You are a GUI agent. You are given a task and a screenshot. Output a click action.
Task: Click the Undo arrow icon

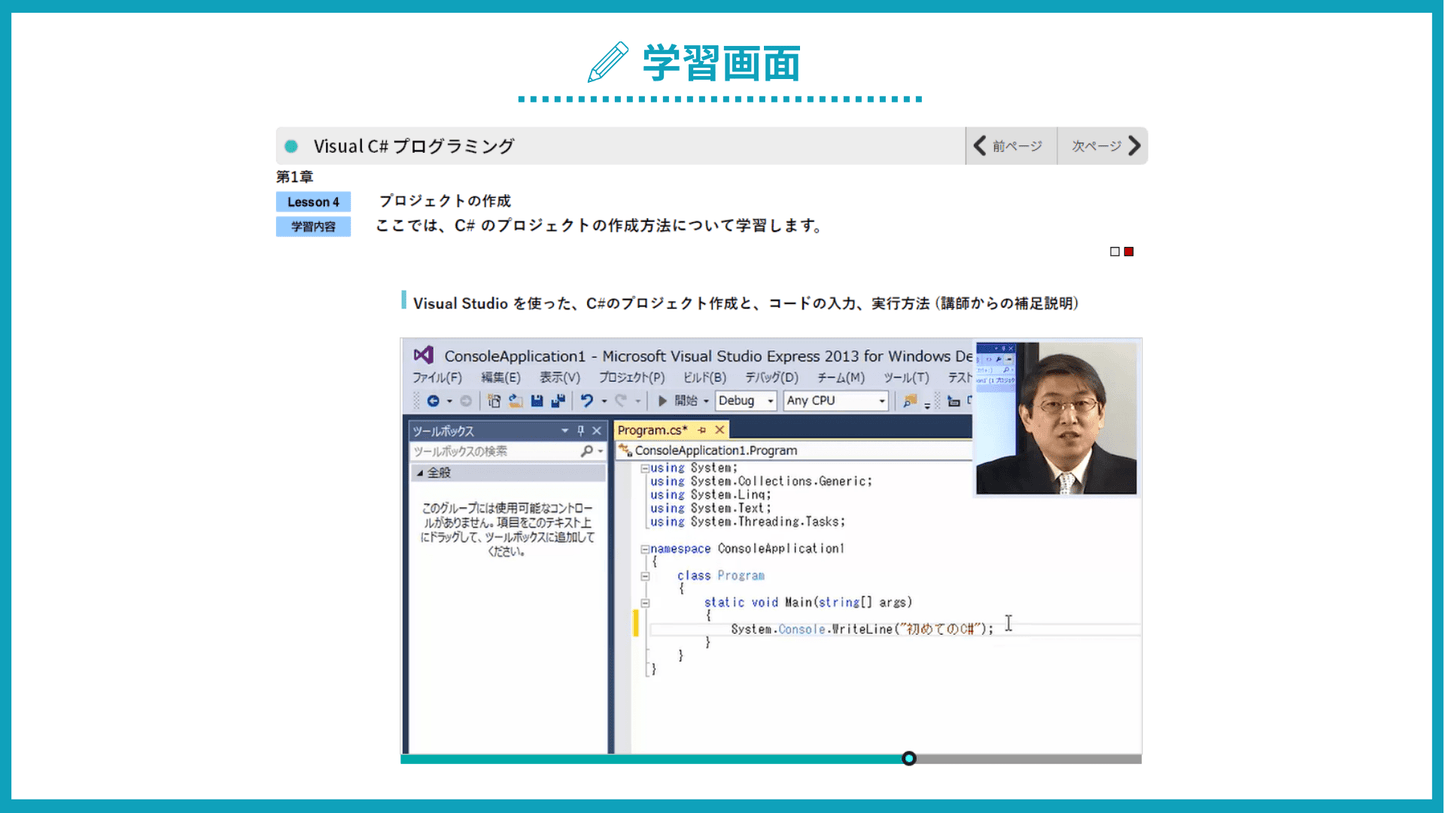coord(587,401)
